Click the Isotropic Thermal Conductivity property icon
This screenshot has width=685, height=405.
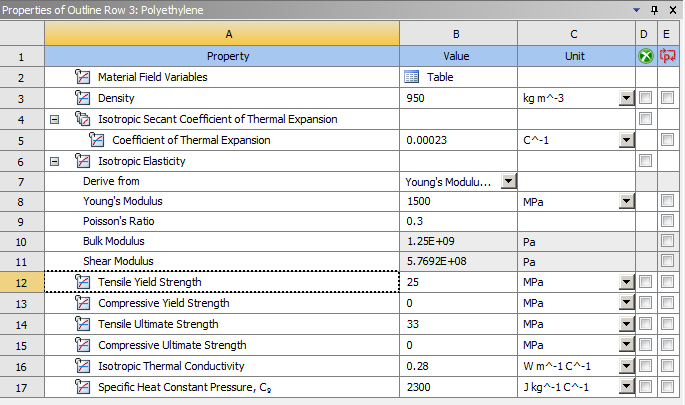(83, 366)
